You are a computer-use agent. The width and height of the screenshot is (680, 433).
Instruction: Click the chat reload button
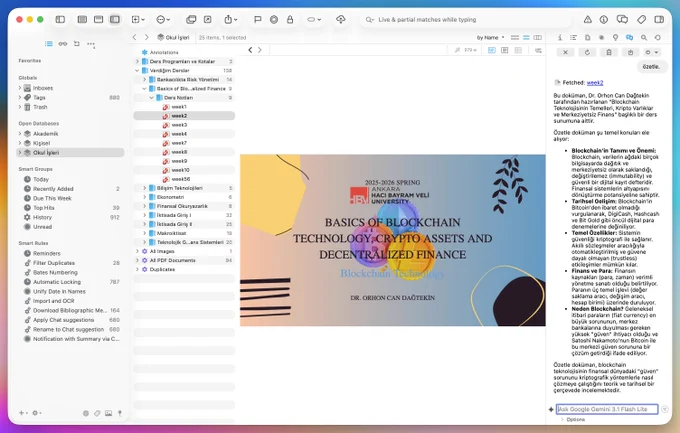[587, 52]
